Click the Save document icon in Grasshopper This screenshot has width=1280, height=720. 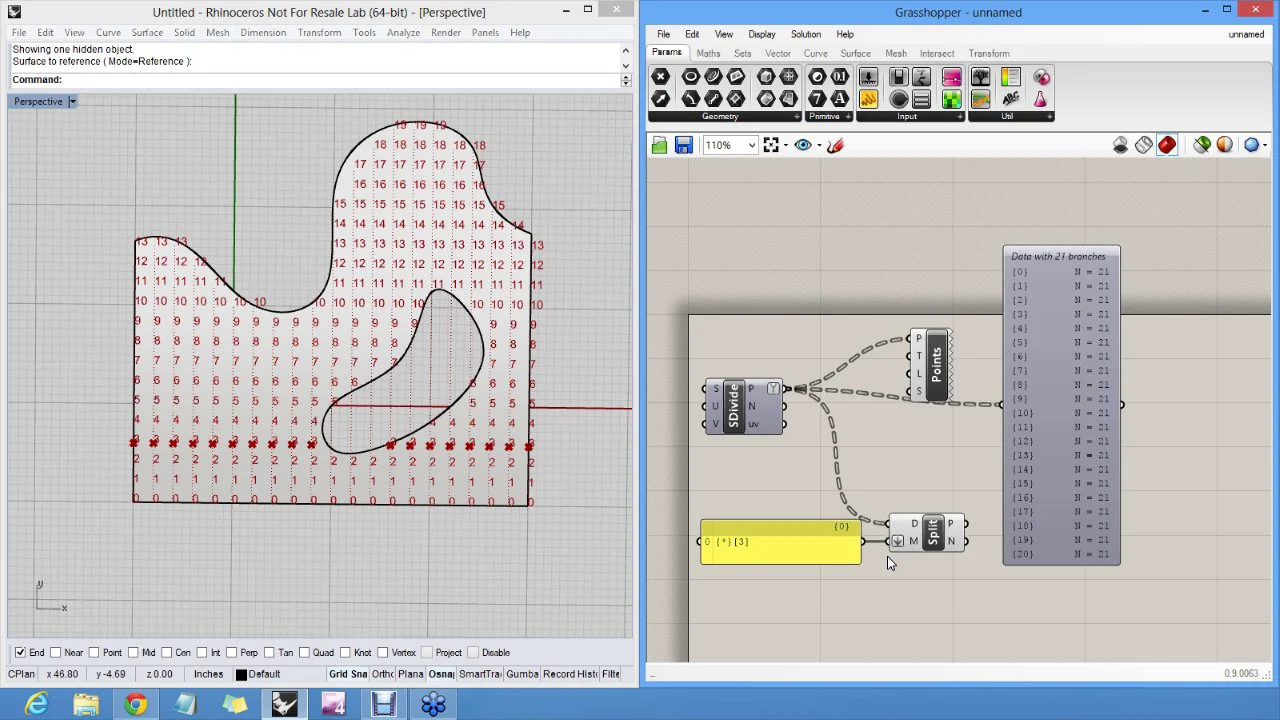point(683,146)
